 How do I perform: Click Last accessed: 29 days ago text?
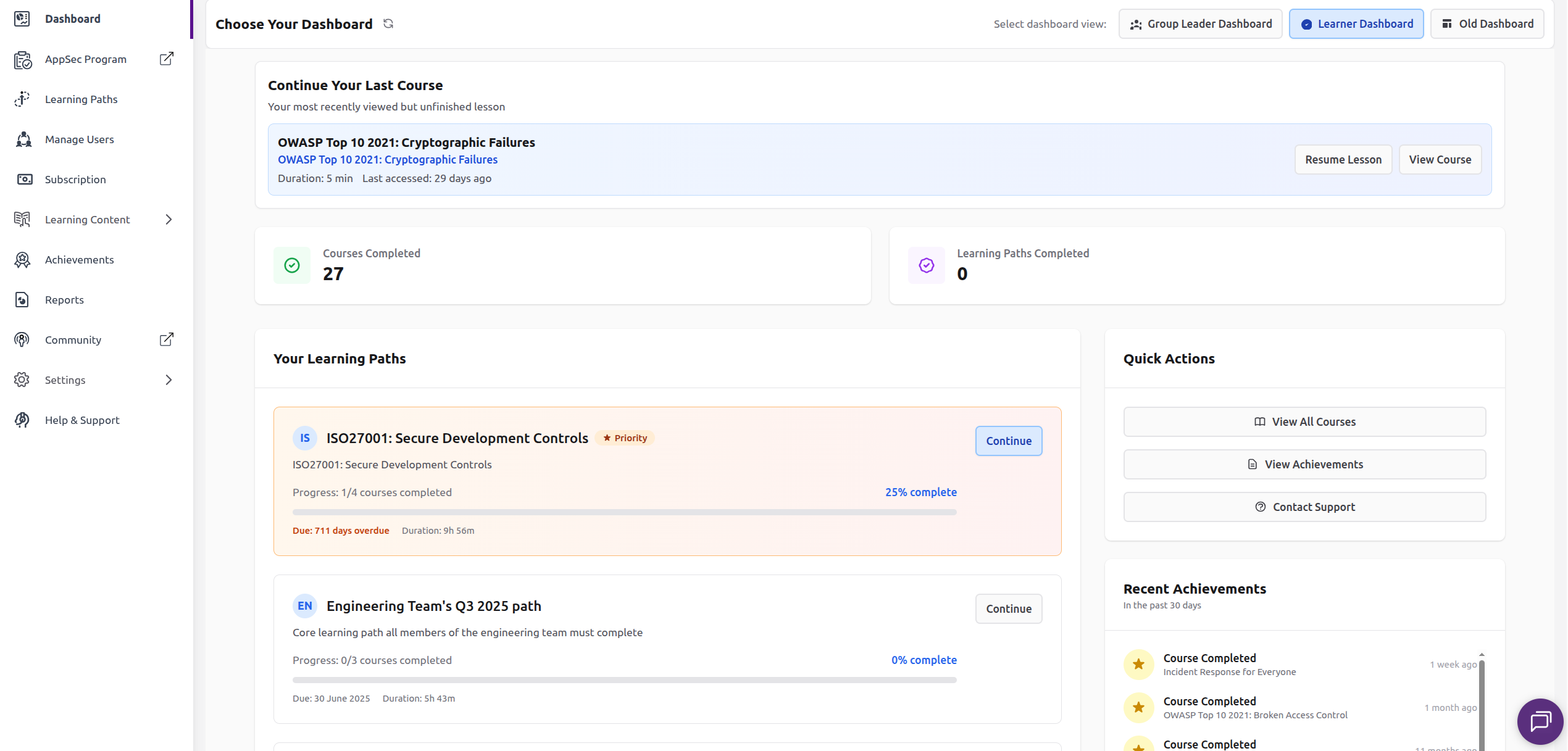427,178
